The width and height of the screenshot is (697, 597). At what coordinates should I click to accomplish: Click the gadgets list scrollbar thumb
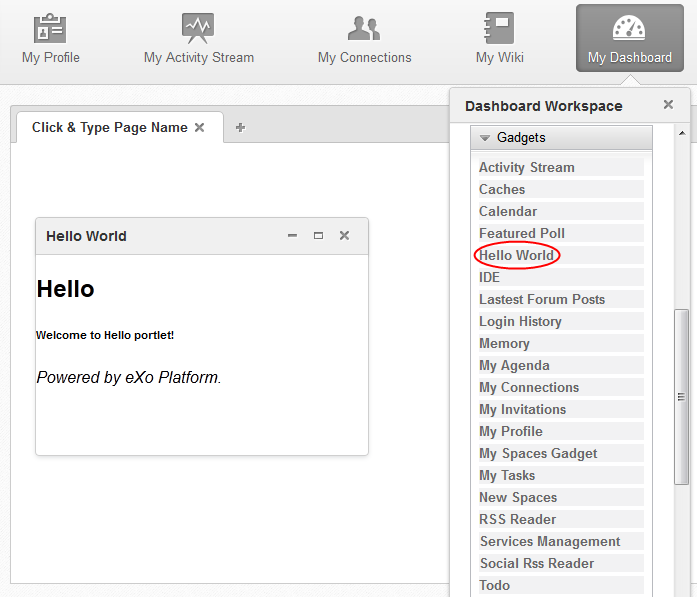pyautogui.click(x=681, y=397)
